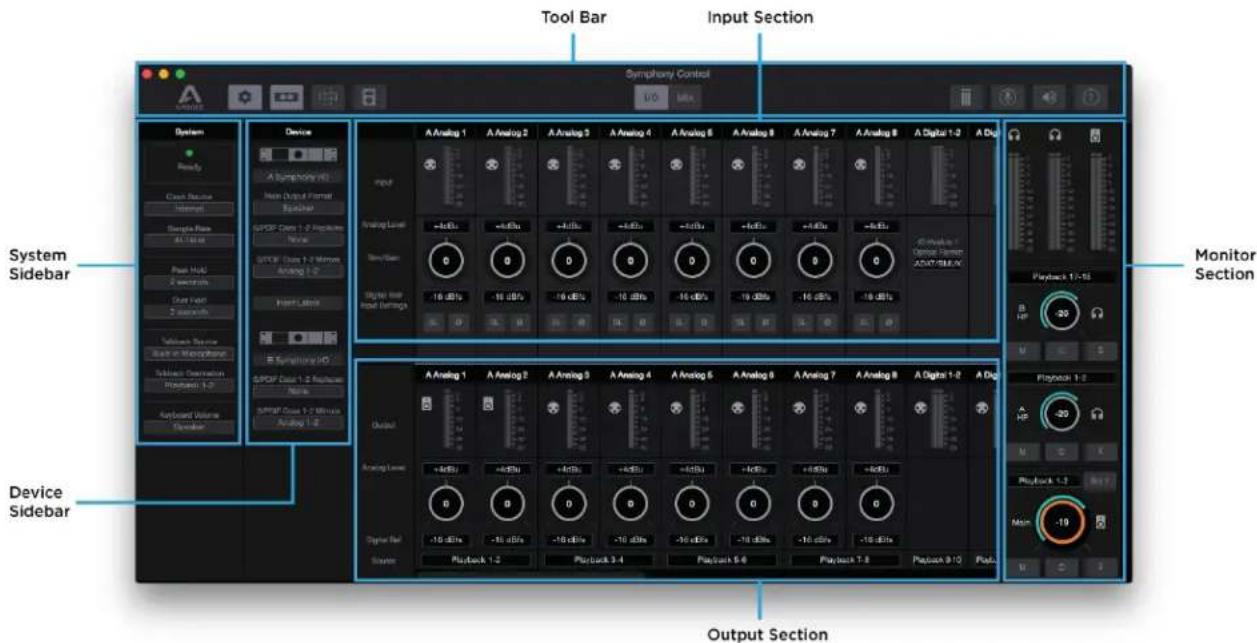Select the B Symphony I/O device button
The height and width of the screenshot is (643, 1257).
(299, 359)
